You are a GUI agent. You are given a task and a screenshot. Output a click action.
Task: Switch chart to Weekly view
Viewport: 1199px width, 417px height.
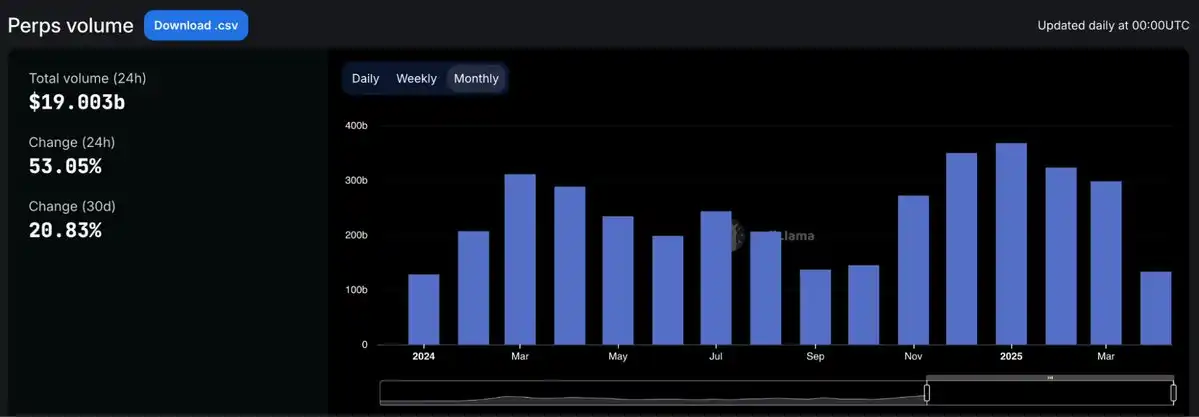point(416,78)
